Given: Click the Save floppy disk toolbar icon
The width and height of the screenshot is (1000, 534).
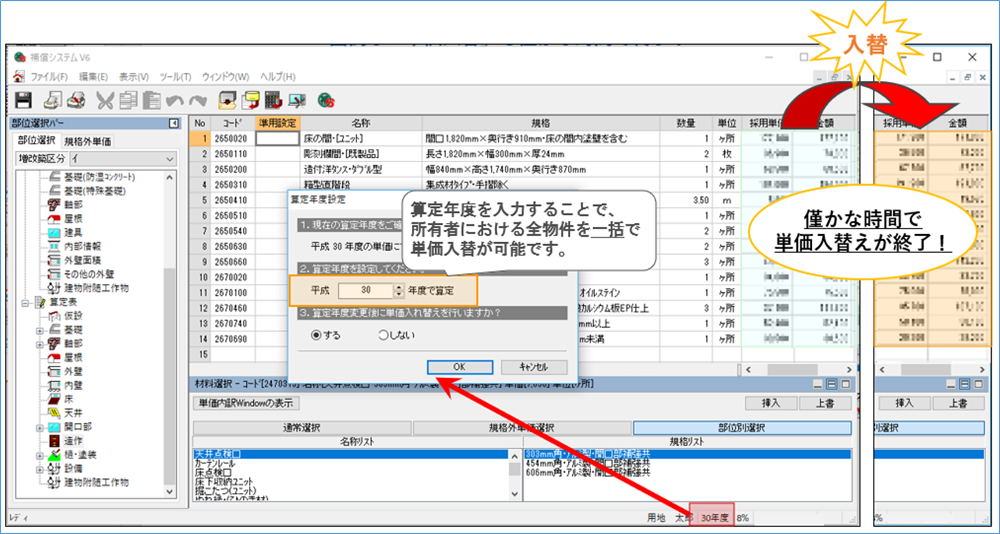Looking at the screenshot, I should click(22, 100).
